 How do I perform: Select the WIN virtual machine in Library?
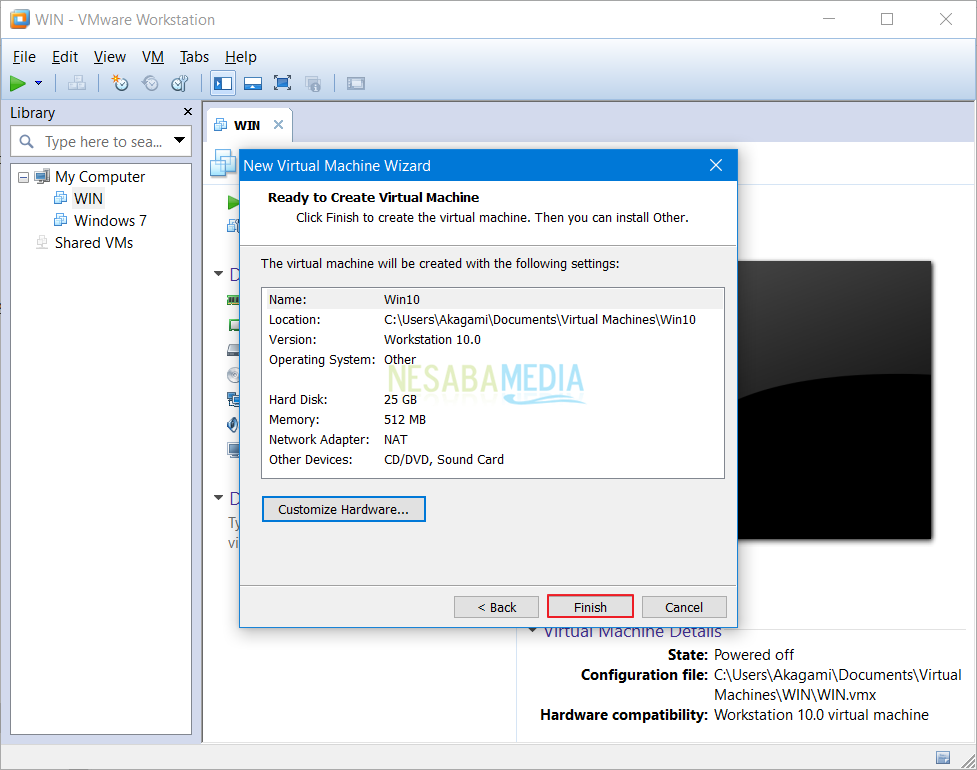[x=88, y=199]
